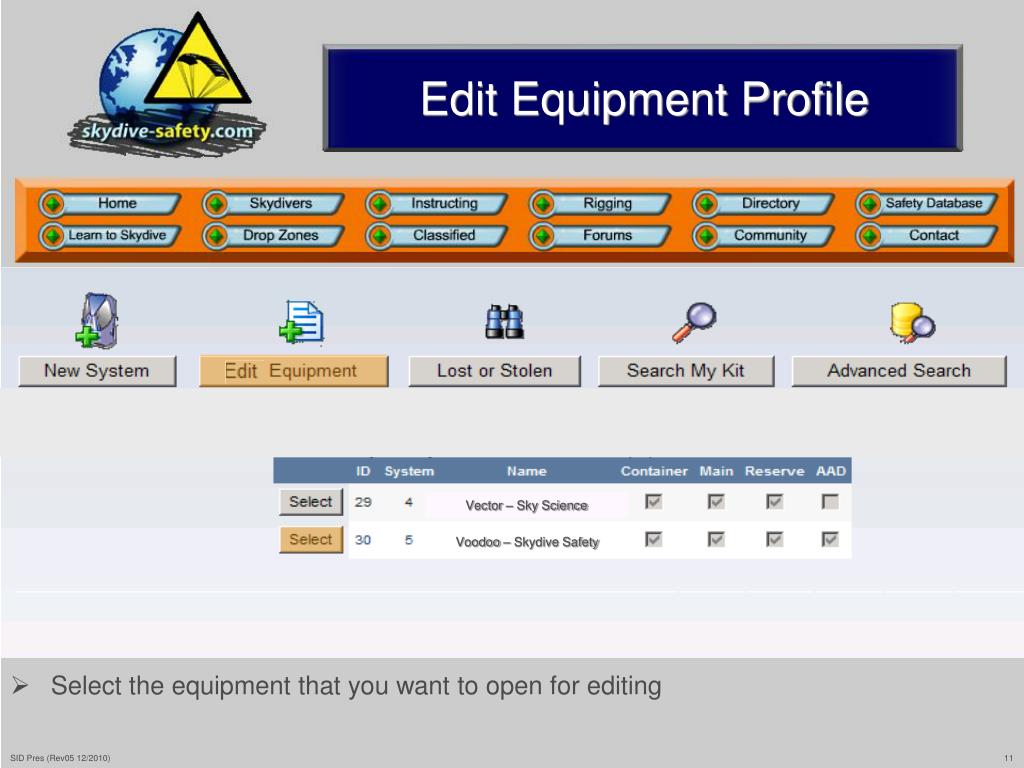This screenshot has width=1024, height=768.
Task: Click the Edit Equipment document icon
Action: [x=301, y=322]
